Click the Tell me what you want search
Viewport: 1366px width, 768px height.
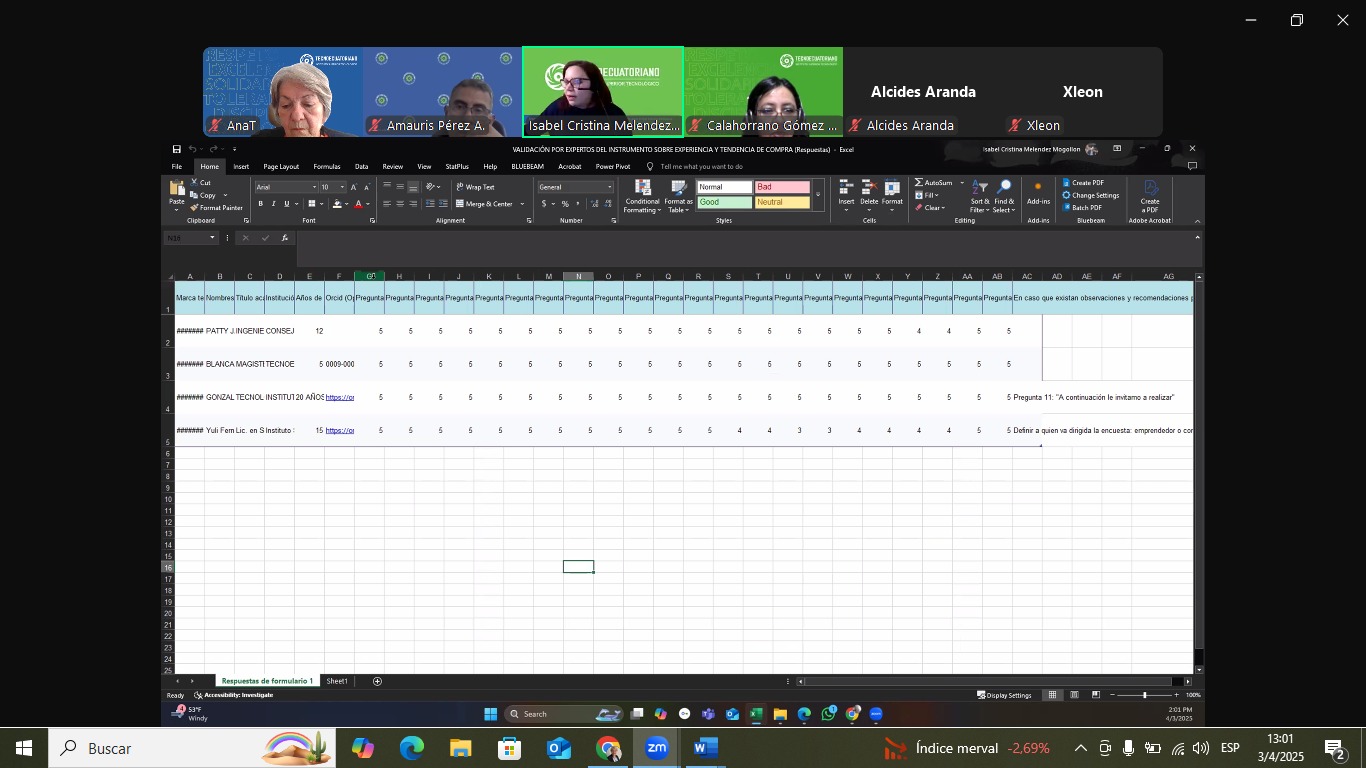[x=701, y=167]
